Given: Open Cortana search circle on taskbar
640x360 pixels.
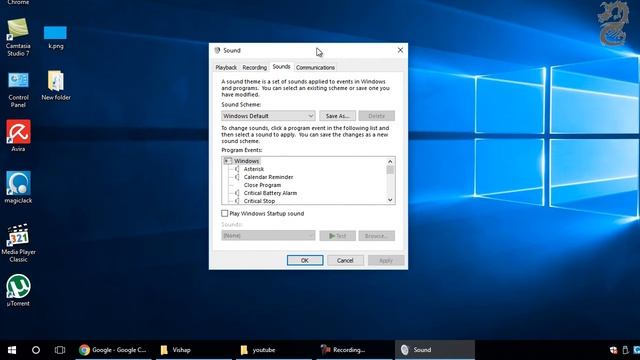Looking at the screenshot, I should click(36, 350).
